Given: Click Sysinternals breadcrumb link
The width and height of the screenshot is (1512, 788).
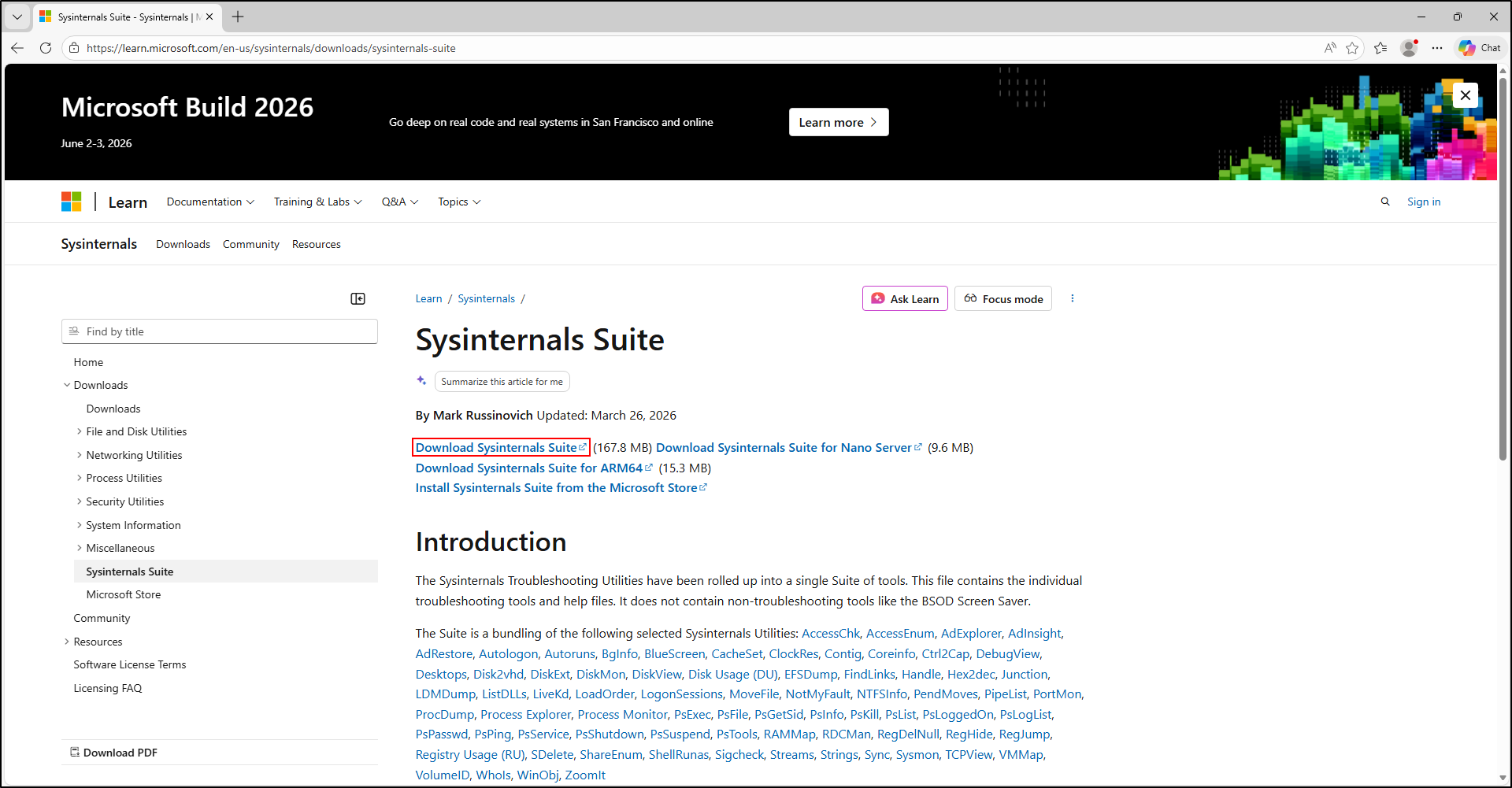Looking at the screenshot, I should click(486, 298).
